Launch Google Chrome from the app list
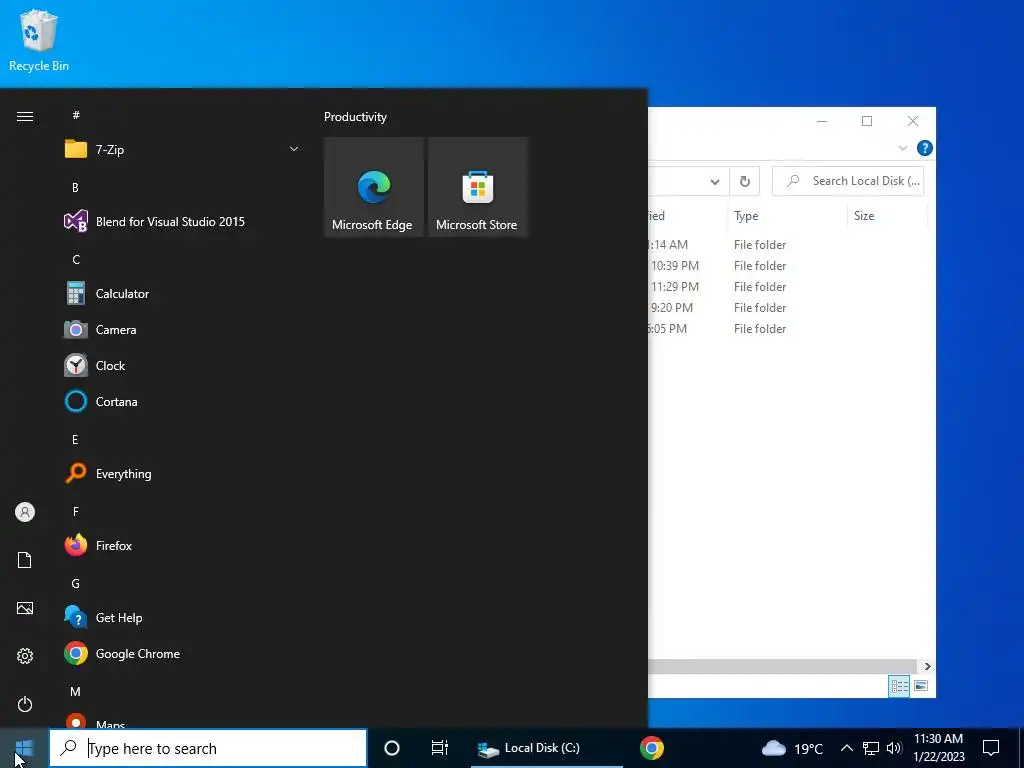The image size is (1024, 768). tap(182, 654)
